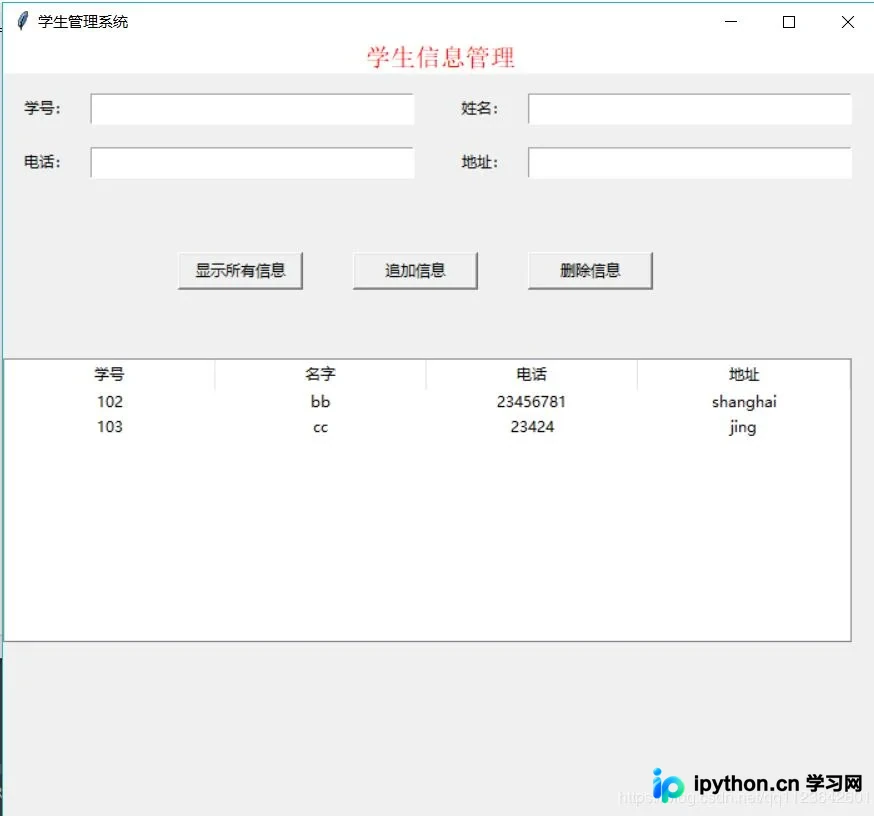
Task: Click phone number 23424
Action: click(532, 427)
